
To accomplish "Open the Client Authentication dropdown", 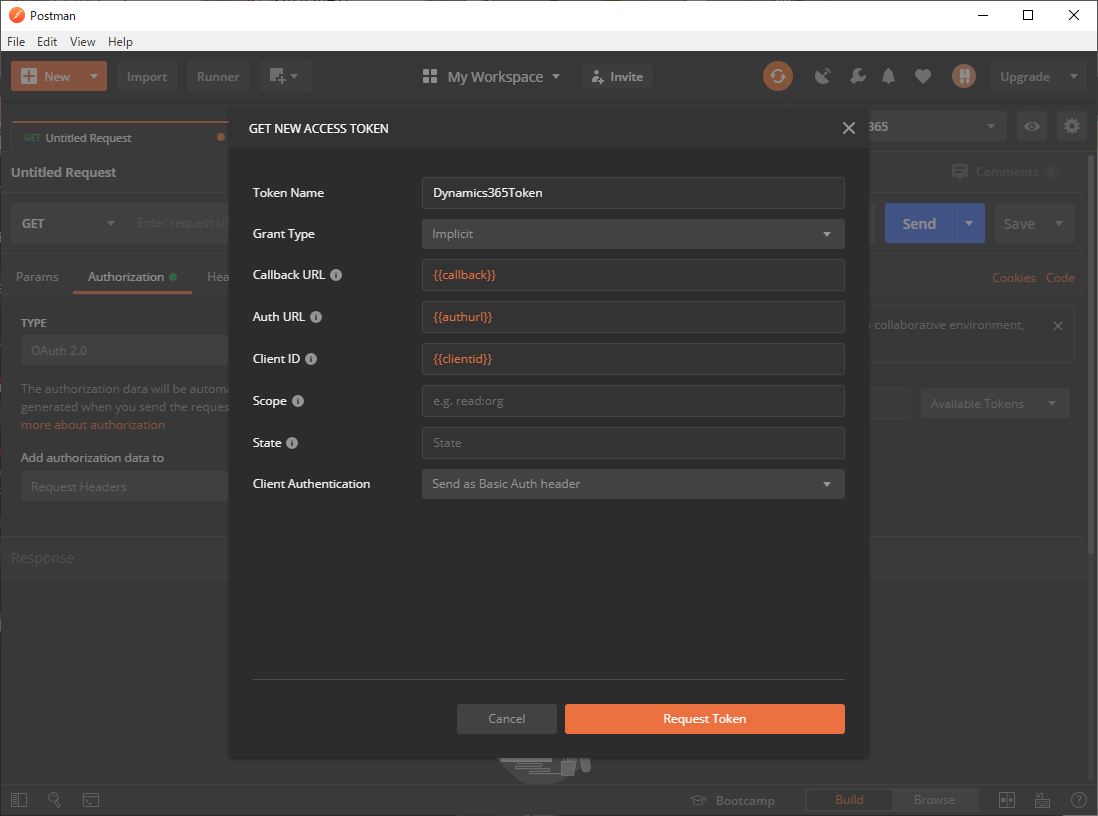I will [633, 484].
